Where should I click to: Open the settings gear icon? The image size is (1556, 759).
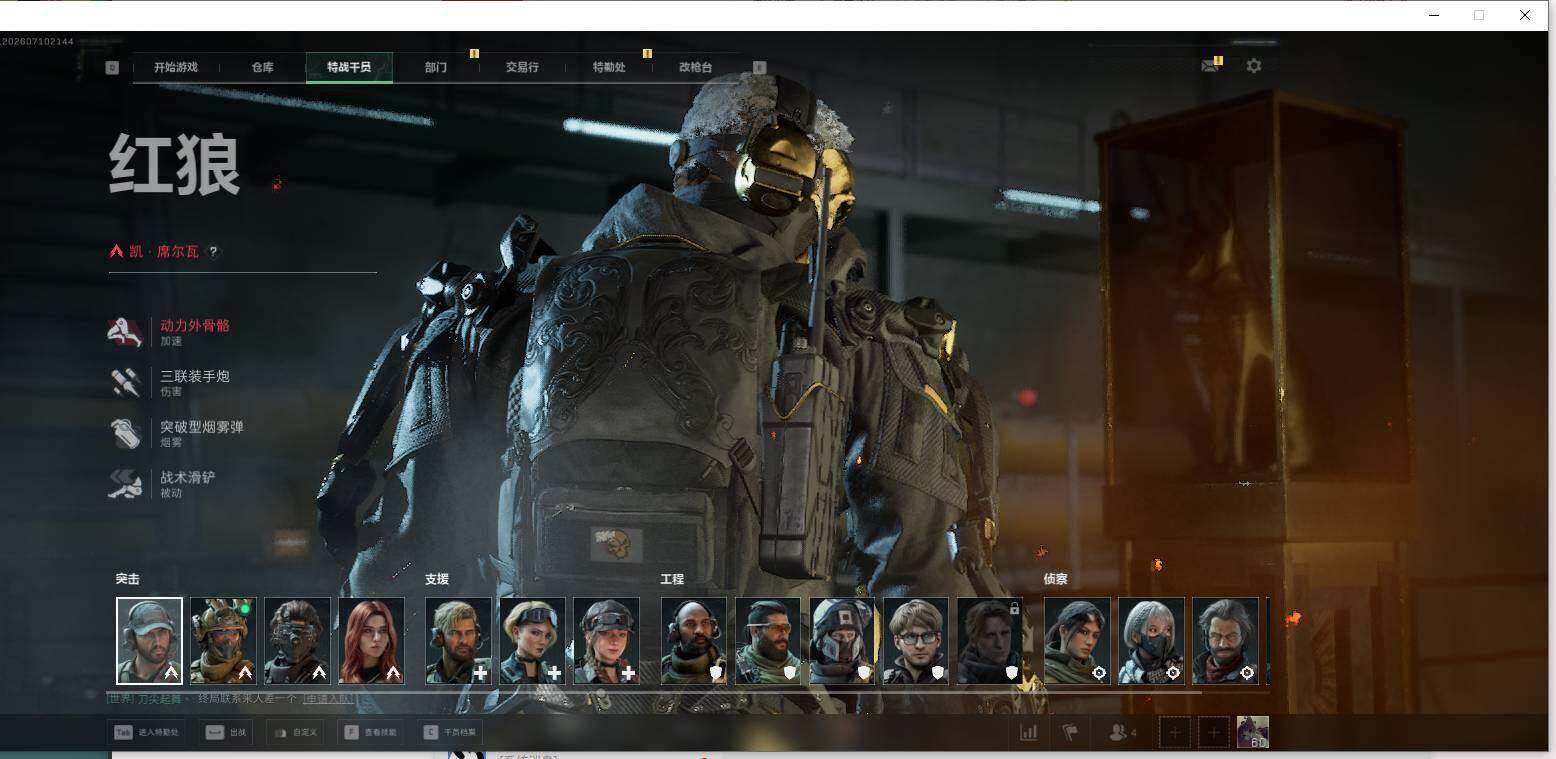point(1253,66)
